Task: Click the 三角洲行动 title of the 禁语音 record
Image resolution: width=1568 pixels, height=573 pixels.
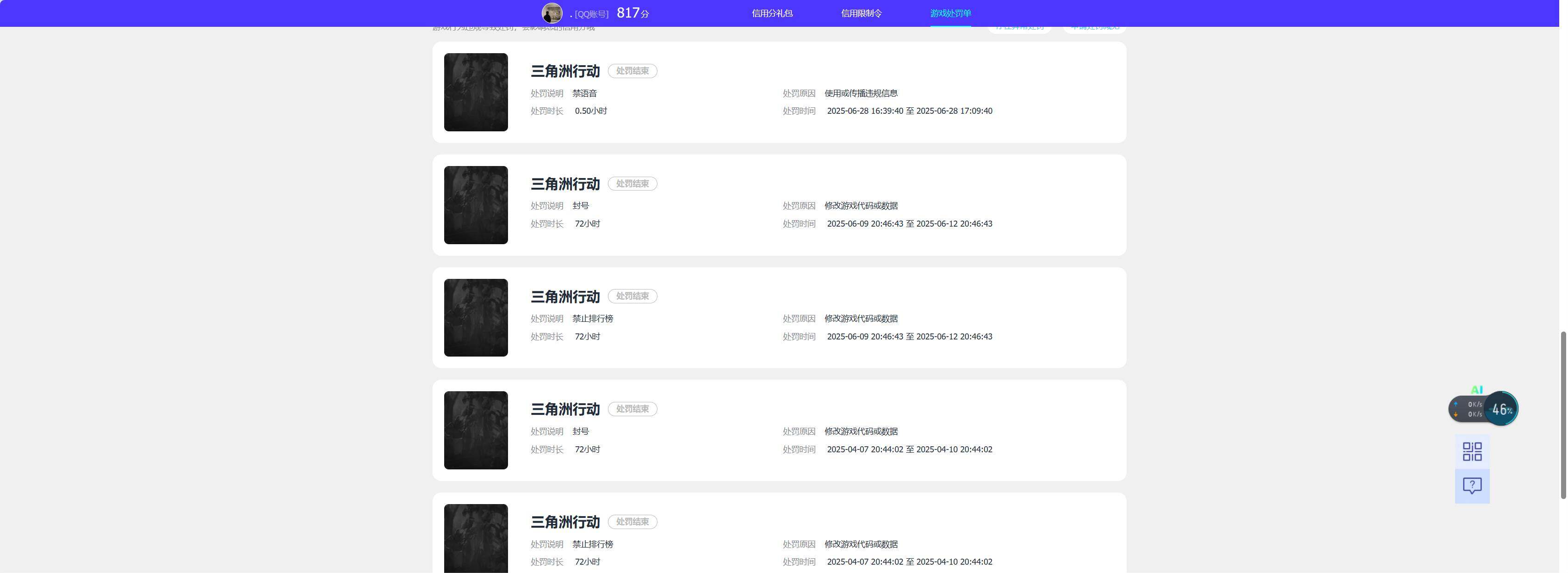Action: tap(565, 71)
